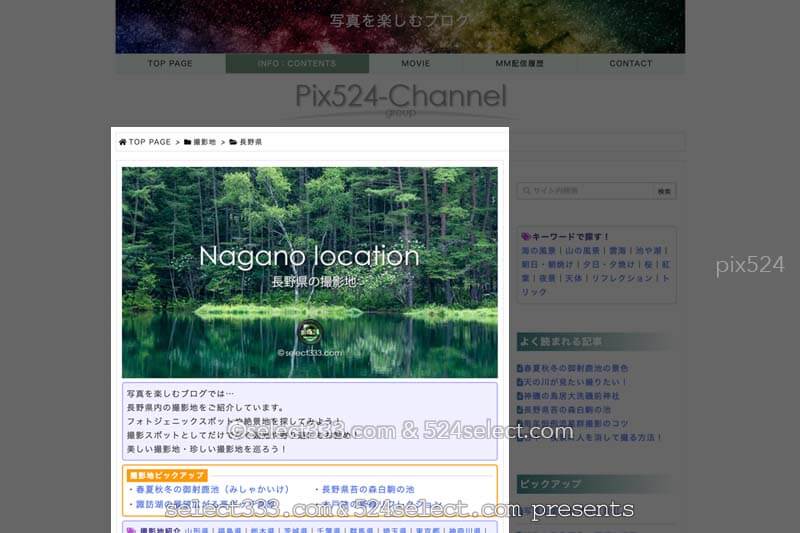The height and width of the screenshot is (533, 800).
Task: Switch to the INFO : CONTENTS tab
Action: tap(297, 64)
